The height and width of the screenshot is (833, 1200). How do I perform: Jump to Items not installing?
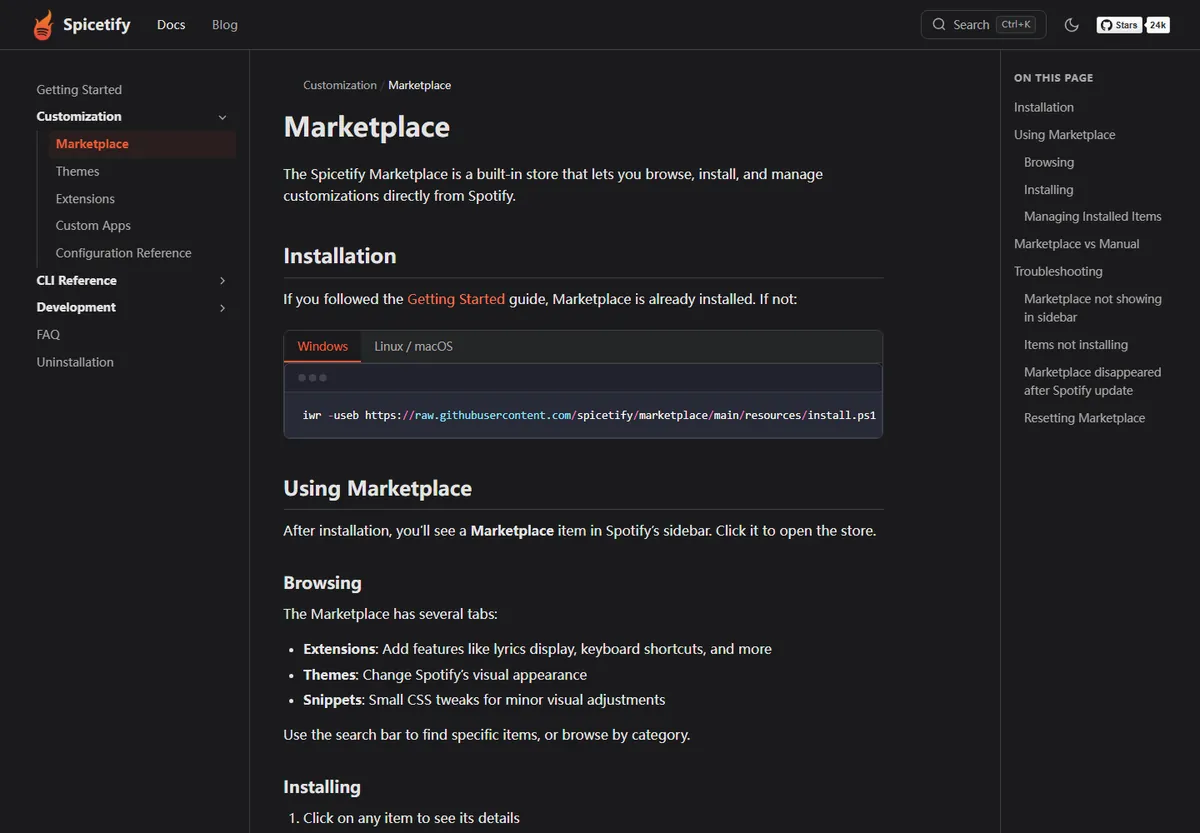(x=1076, y=345)
